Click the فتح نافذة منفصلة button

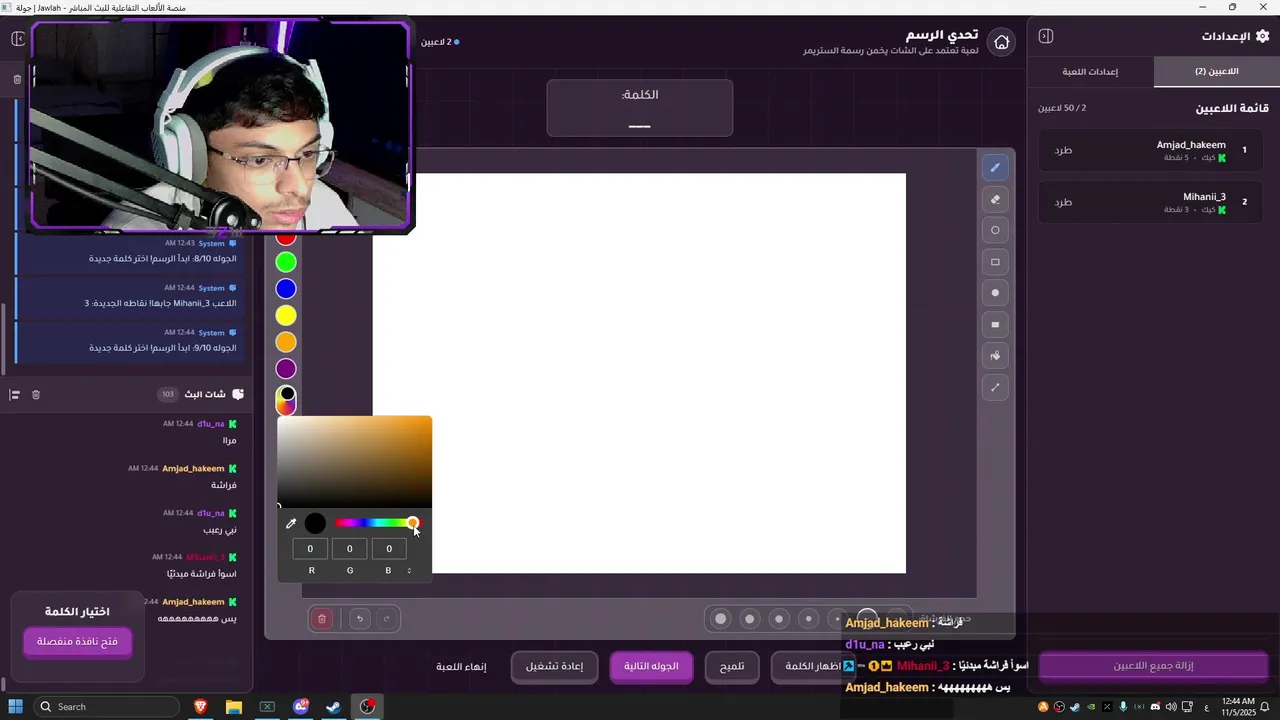pos(77,641)
